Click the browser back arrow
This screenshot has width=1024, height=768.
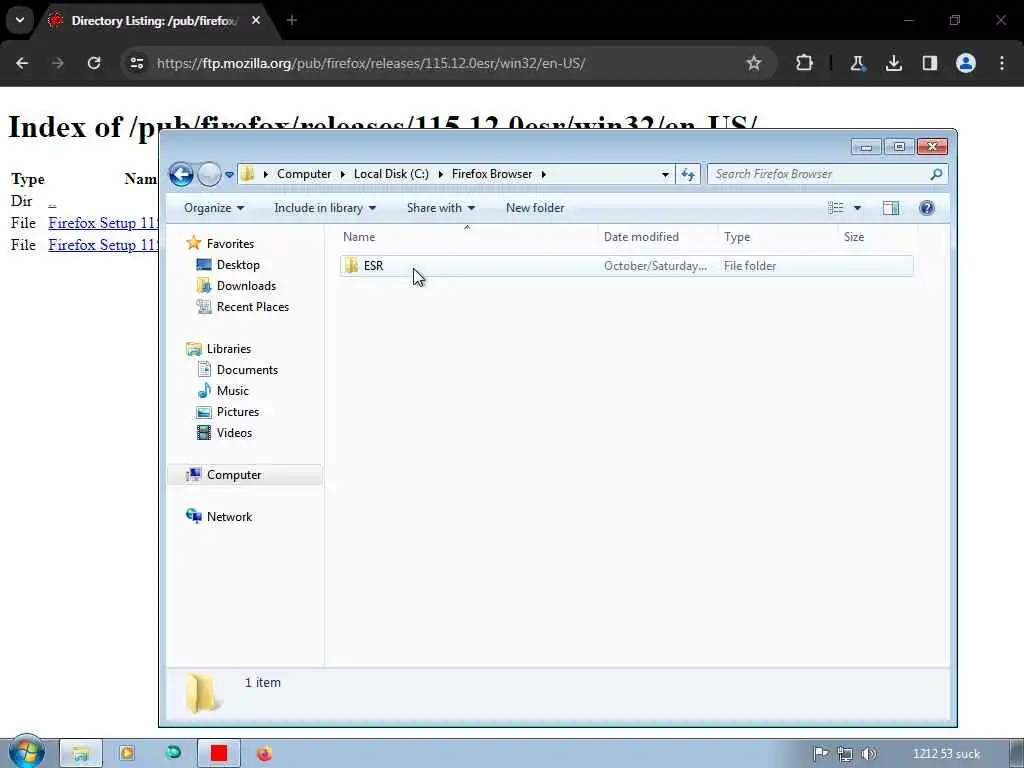(x=22, y=63)
